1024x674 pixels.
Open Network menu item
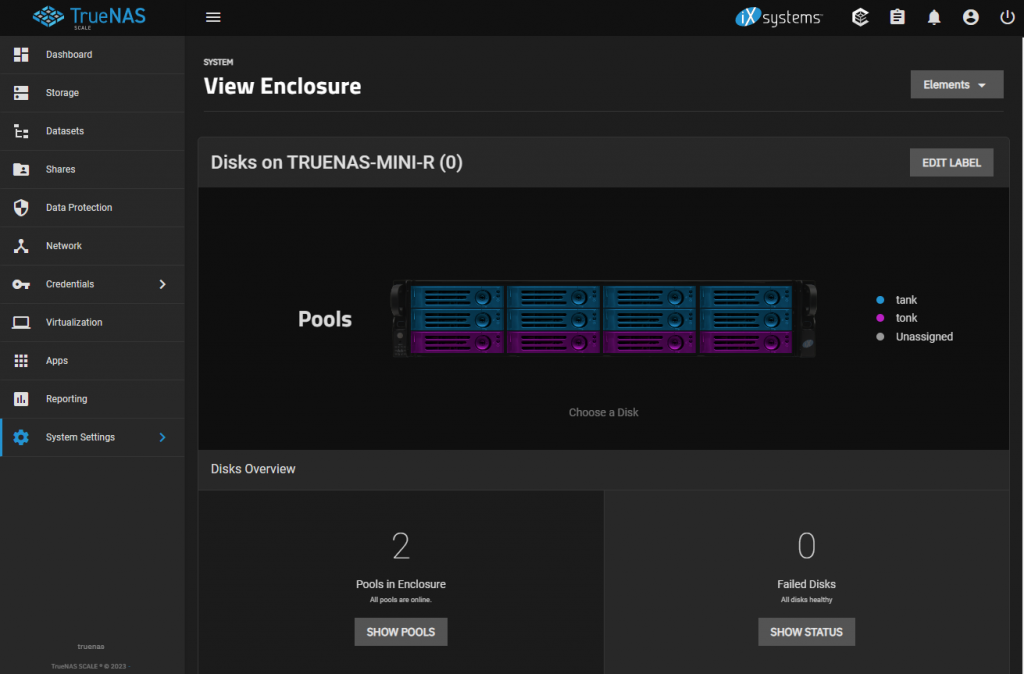pos(92,246)
